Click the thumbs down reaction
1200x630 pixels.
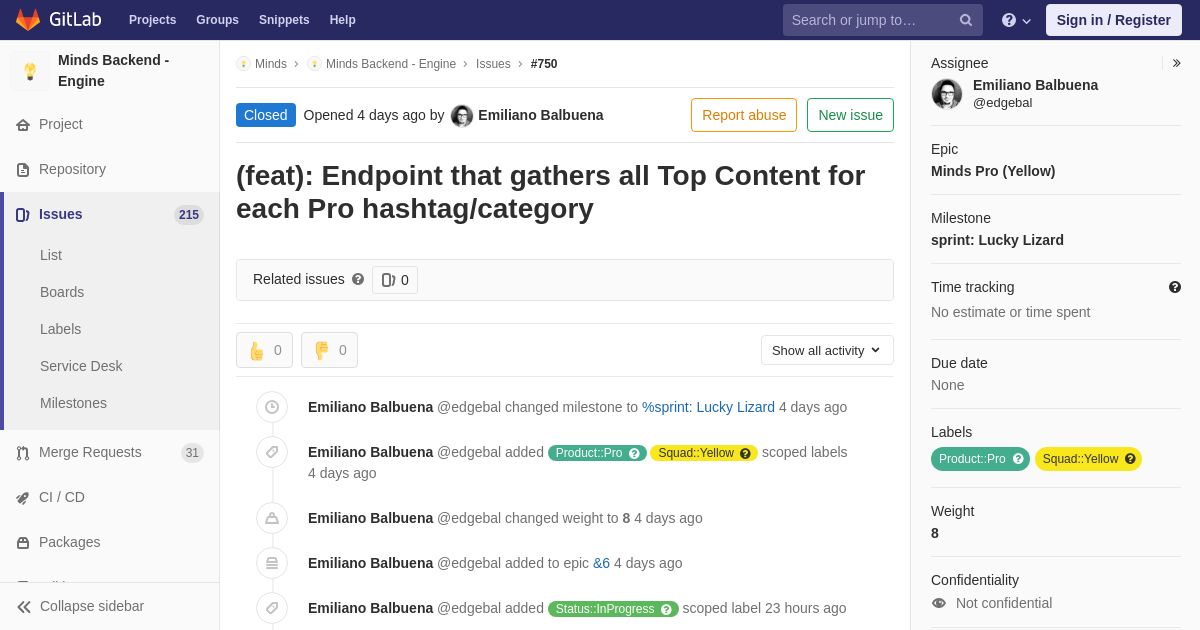pos(329,350)
